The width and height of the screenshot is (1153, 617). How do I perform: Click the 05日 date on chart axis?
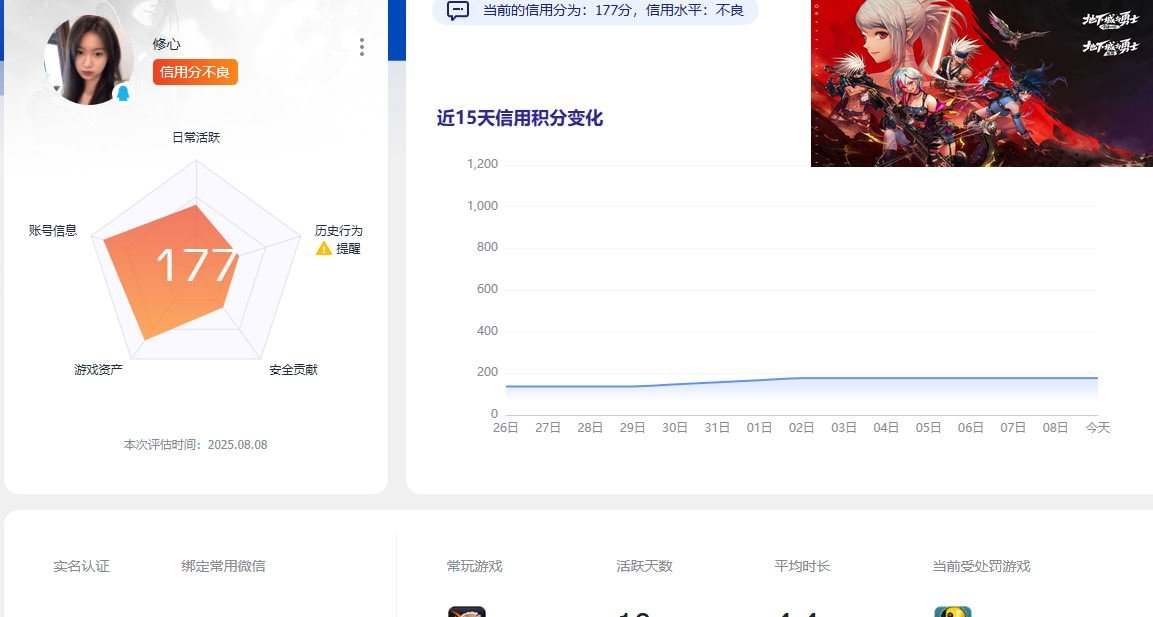928,427
